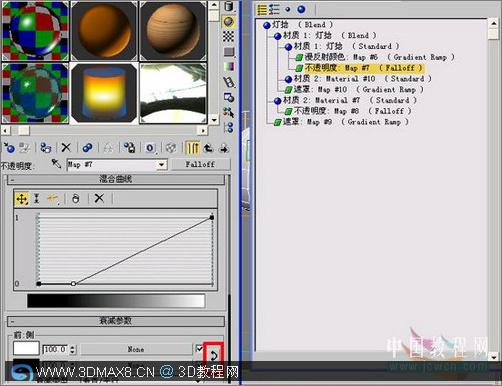Select the glowing yellow cylinder sample slot
The width and height of the screenshot is (502, 386).
tap(104, 93)
